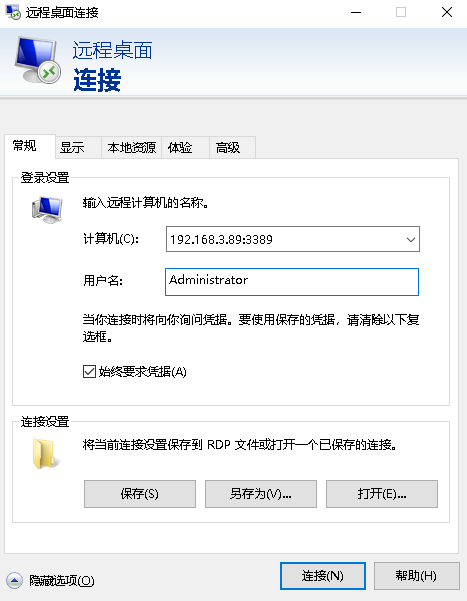Toggle the 始终要求凭据(A) checkbox

(x=89, y=371)
